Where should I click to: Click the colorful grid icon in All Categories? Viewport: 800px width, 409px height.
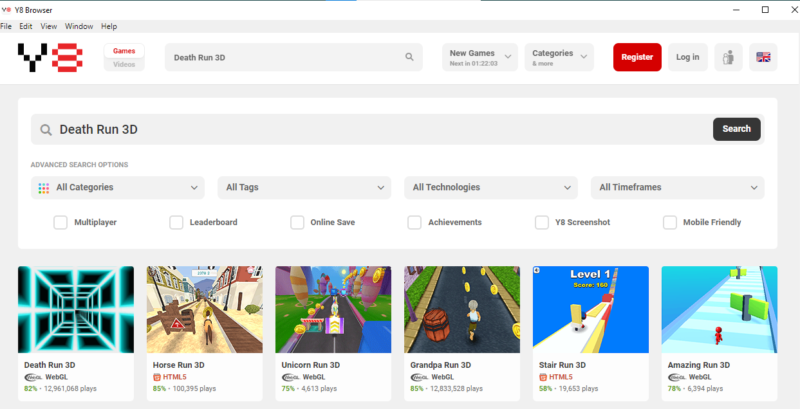point(44,188)
